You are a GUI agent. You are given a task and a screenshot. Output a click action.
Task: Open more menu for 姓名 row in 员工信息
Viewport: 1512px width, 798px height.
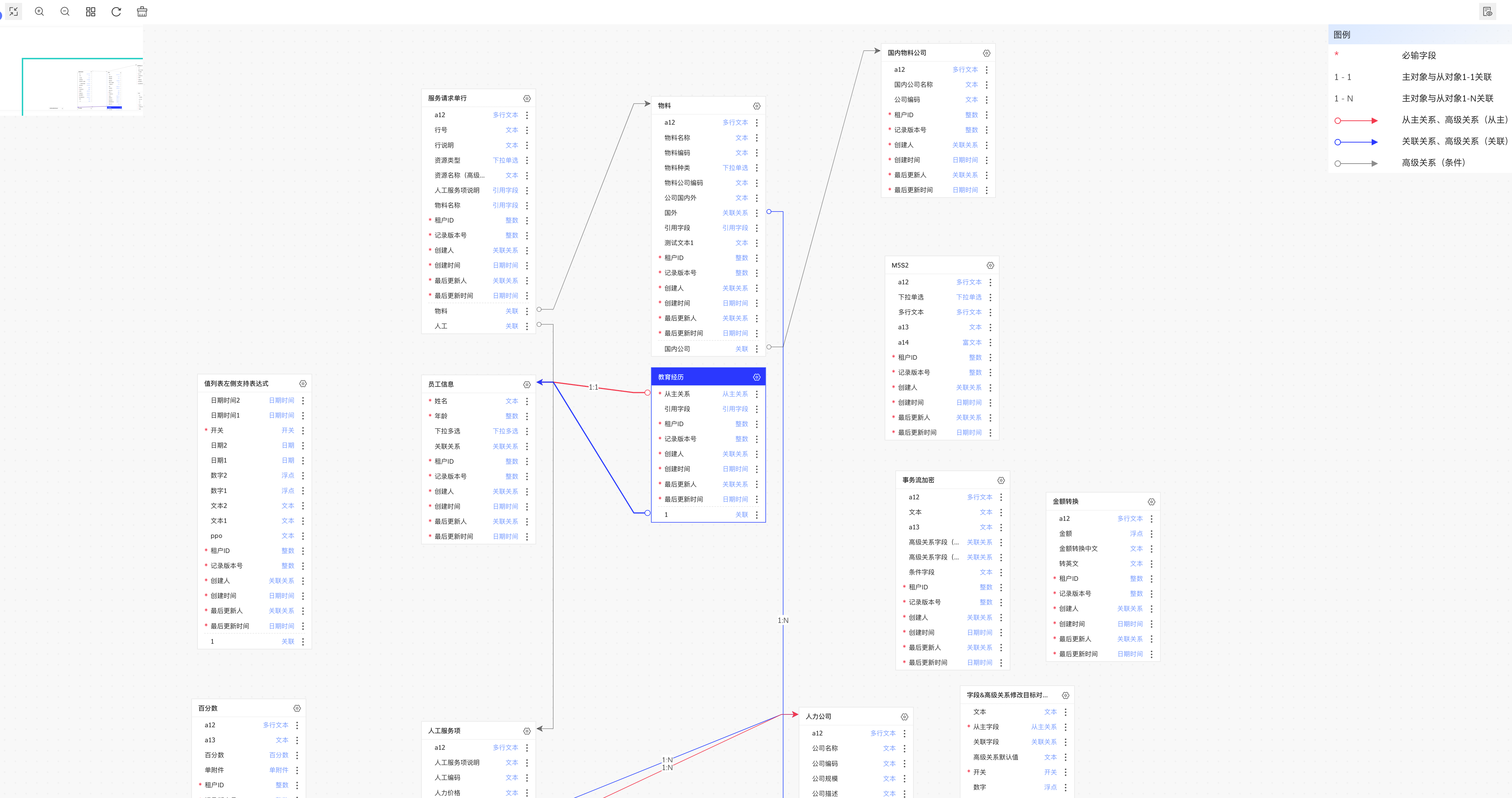pos(526,401)
